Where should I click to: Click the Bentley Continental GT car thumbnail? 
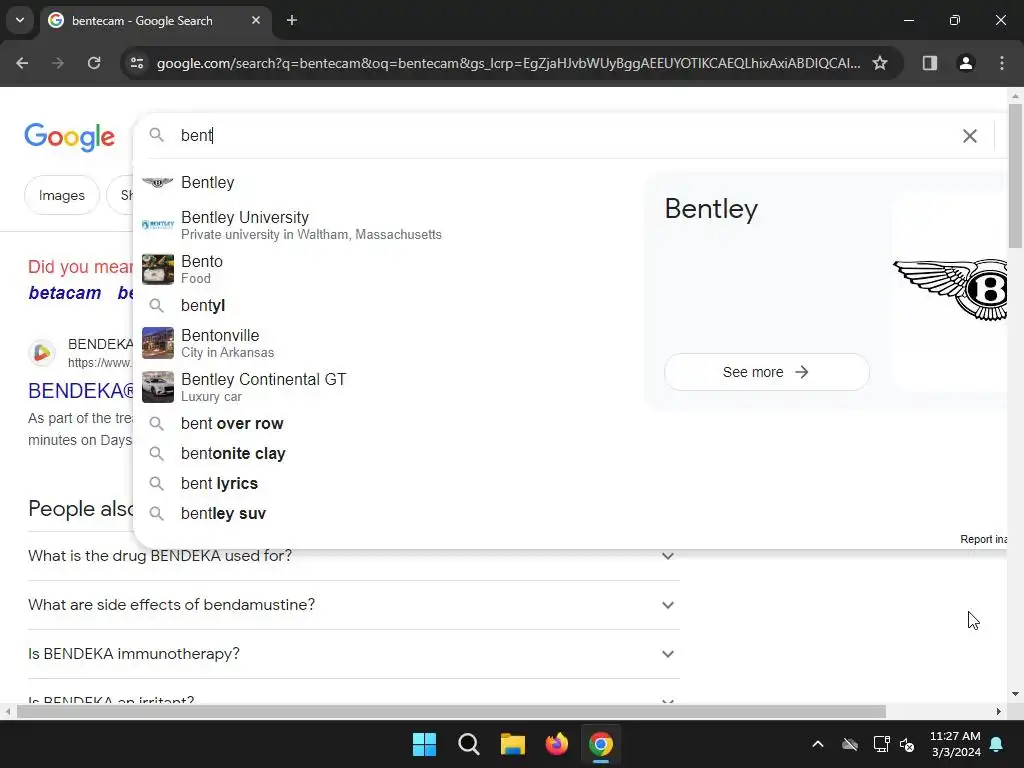[x=157, y=387]
